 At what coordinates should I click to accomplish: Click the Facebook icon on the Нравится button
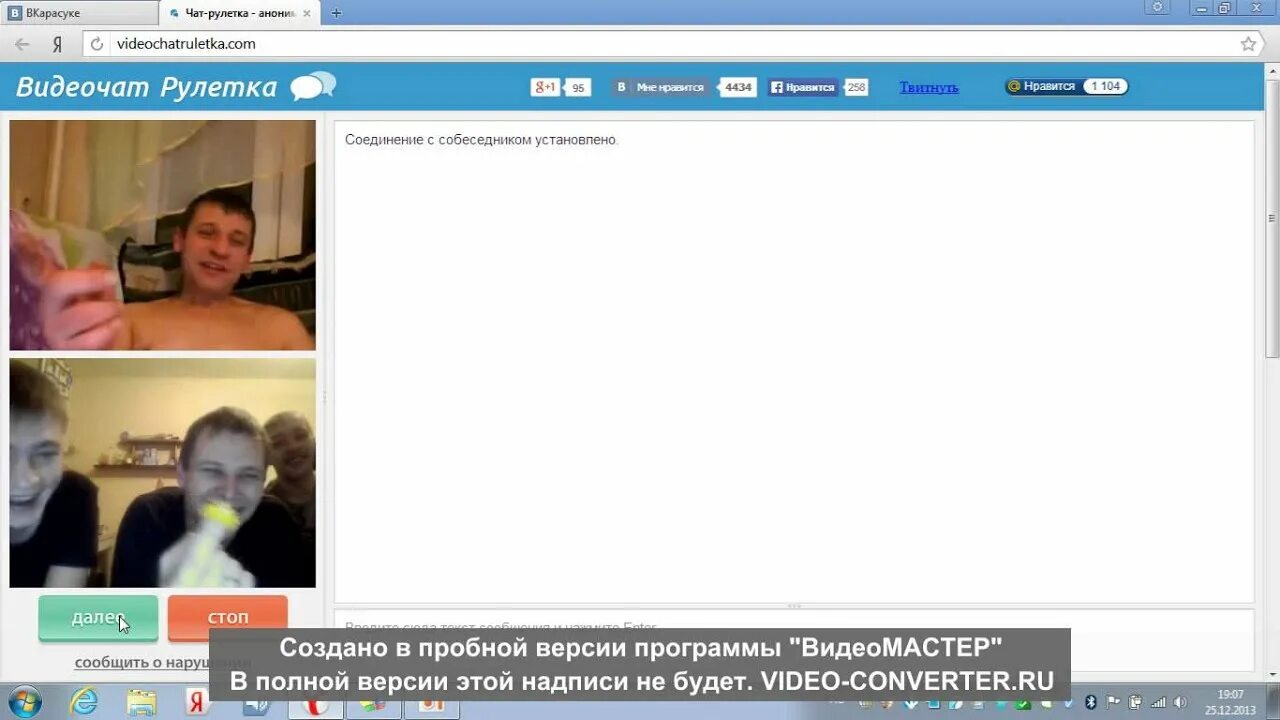pyautogui.click(x=776, y=87)
